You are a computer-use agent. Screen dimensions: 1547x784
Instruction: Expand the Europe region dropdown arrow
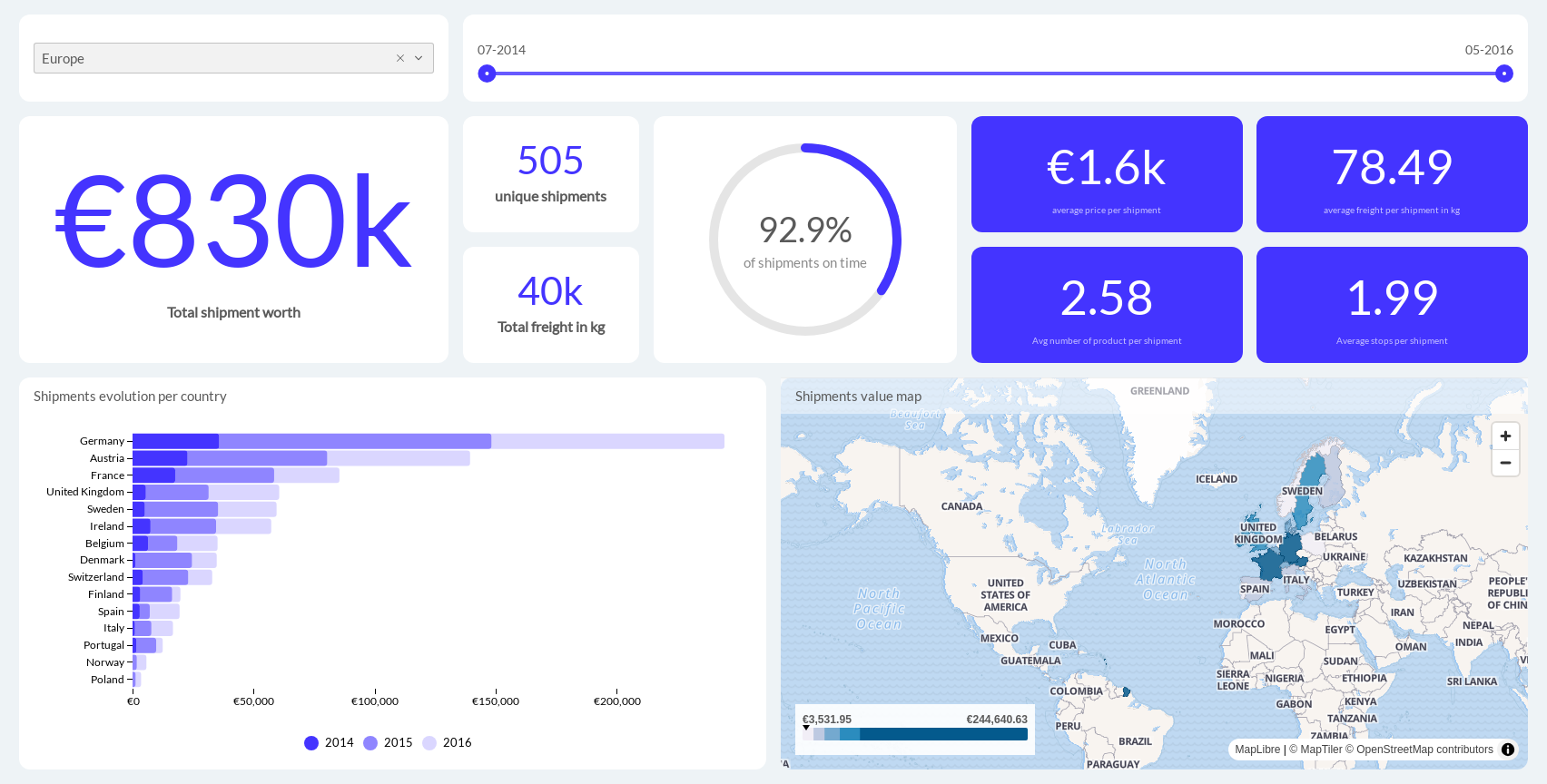[x=419, y=58]
